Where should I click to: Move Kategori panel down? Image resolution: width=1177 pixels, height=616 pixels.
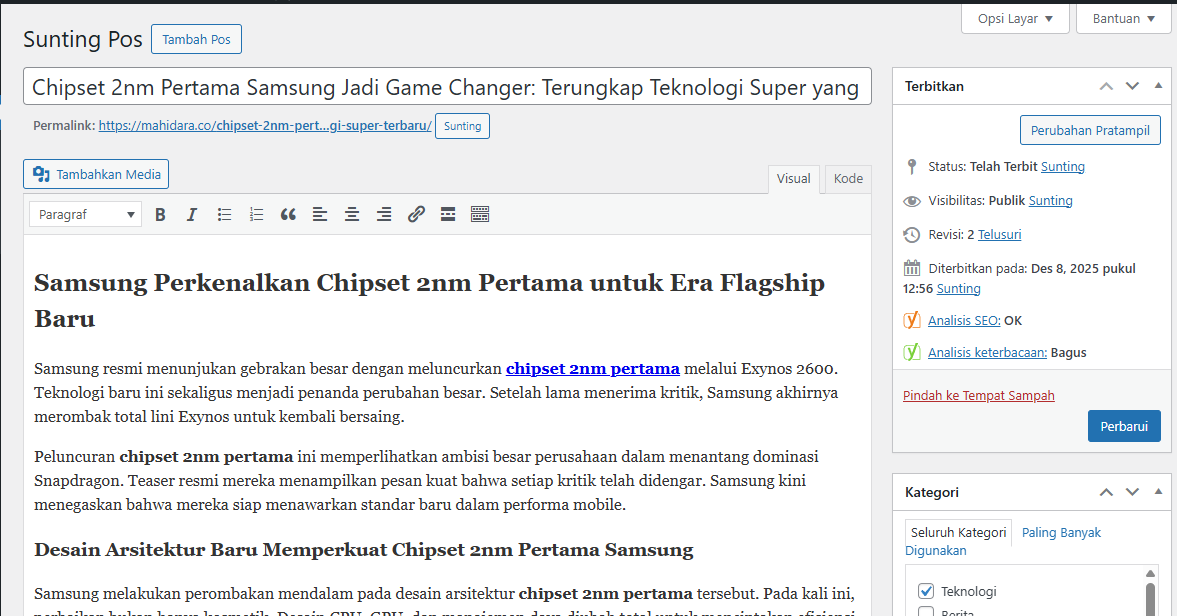click(x=1132, y=492)
